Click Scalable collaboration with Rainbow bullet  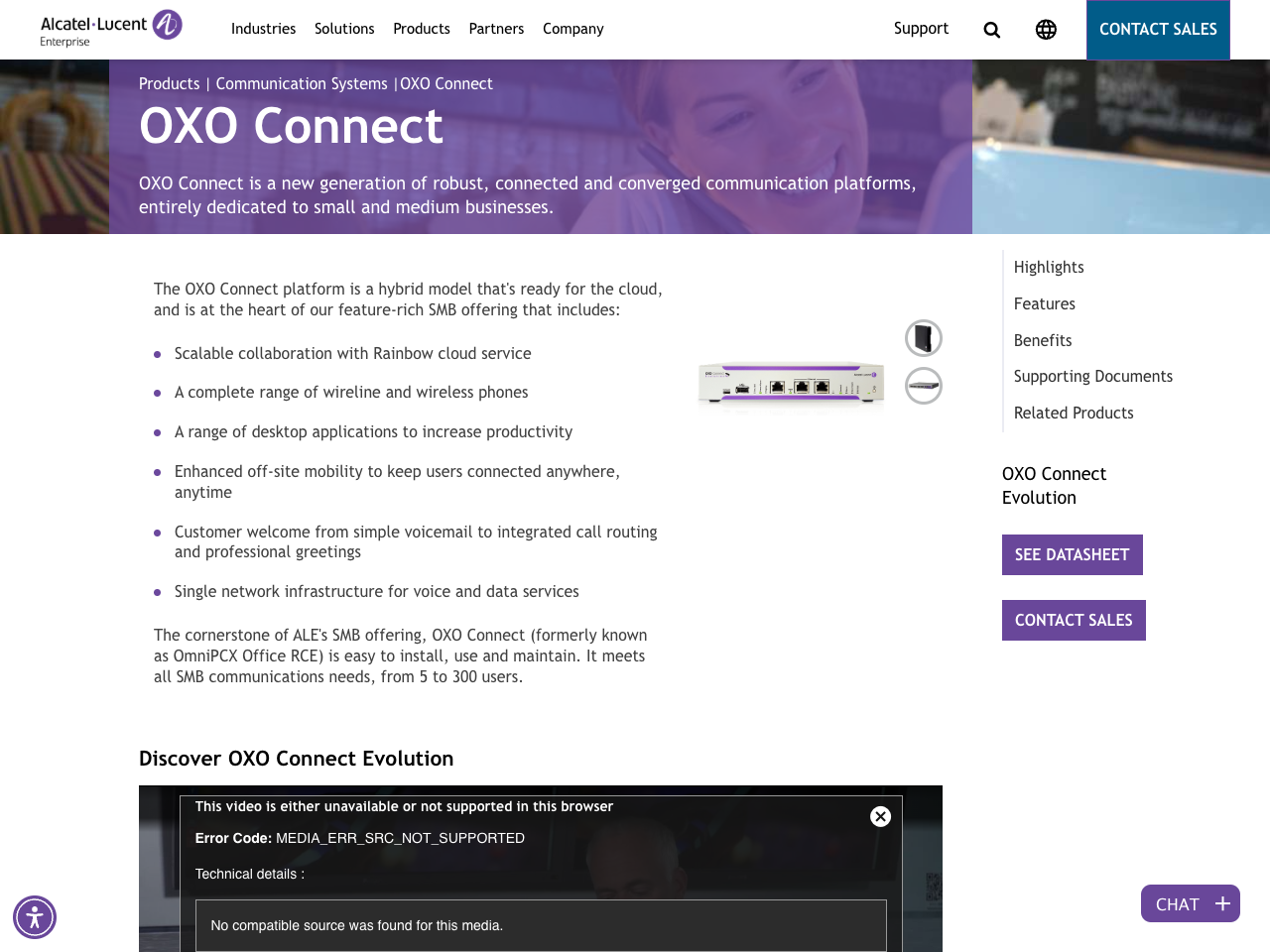[x=353, y=353]
